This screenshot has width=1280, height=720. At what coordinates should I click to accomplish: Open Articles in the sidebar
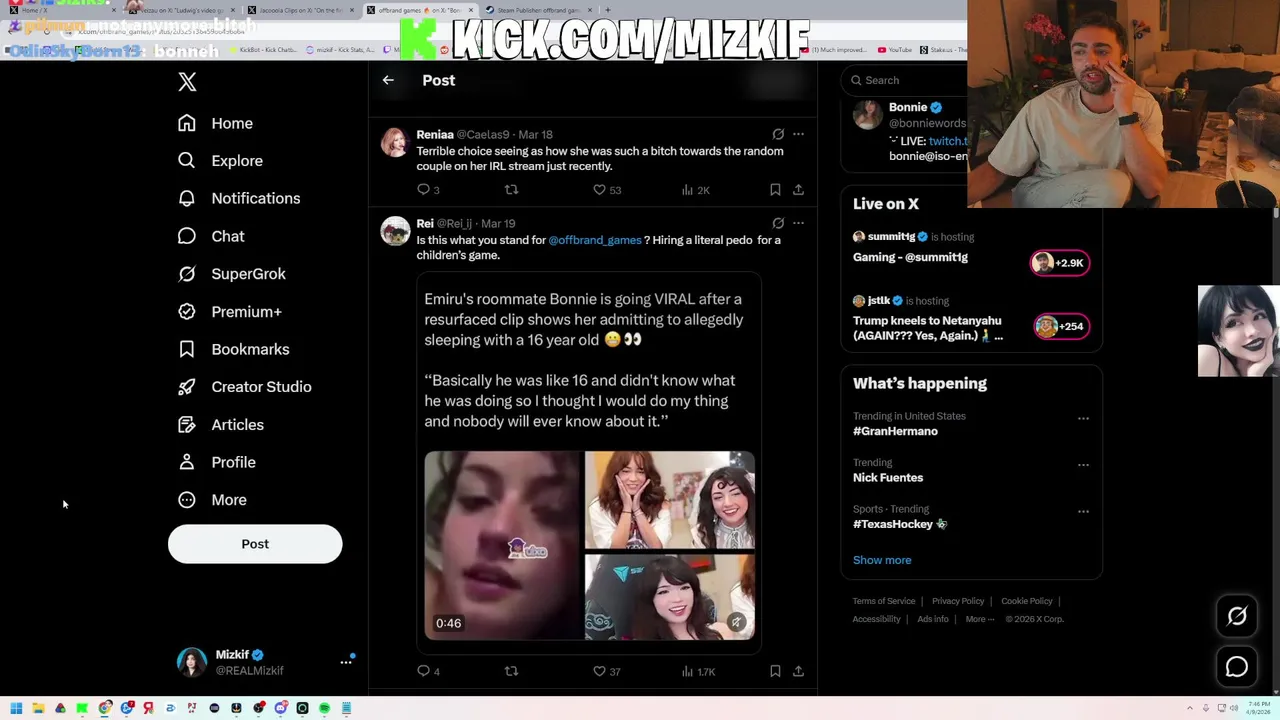click(x=220, y=425)
